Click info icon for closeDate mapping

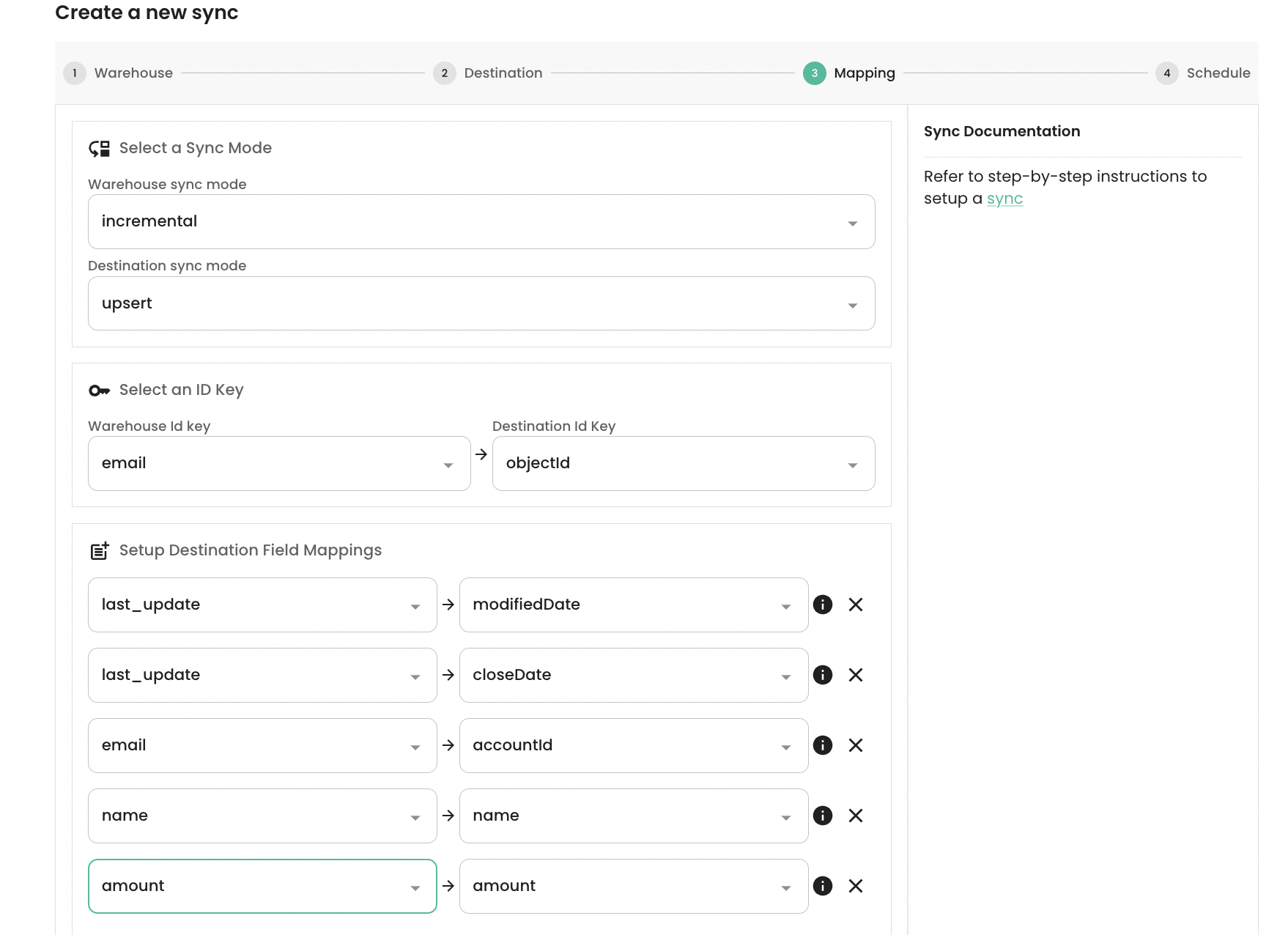coord(823,675)
